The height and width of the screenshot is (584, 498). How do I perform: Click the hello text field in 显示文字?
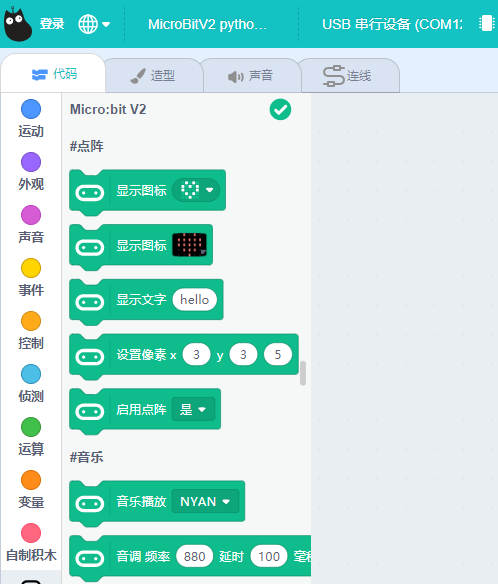pyautogui.click(x=194, y=299)
